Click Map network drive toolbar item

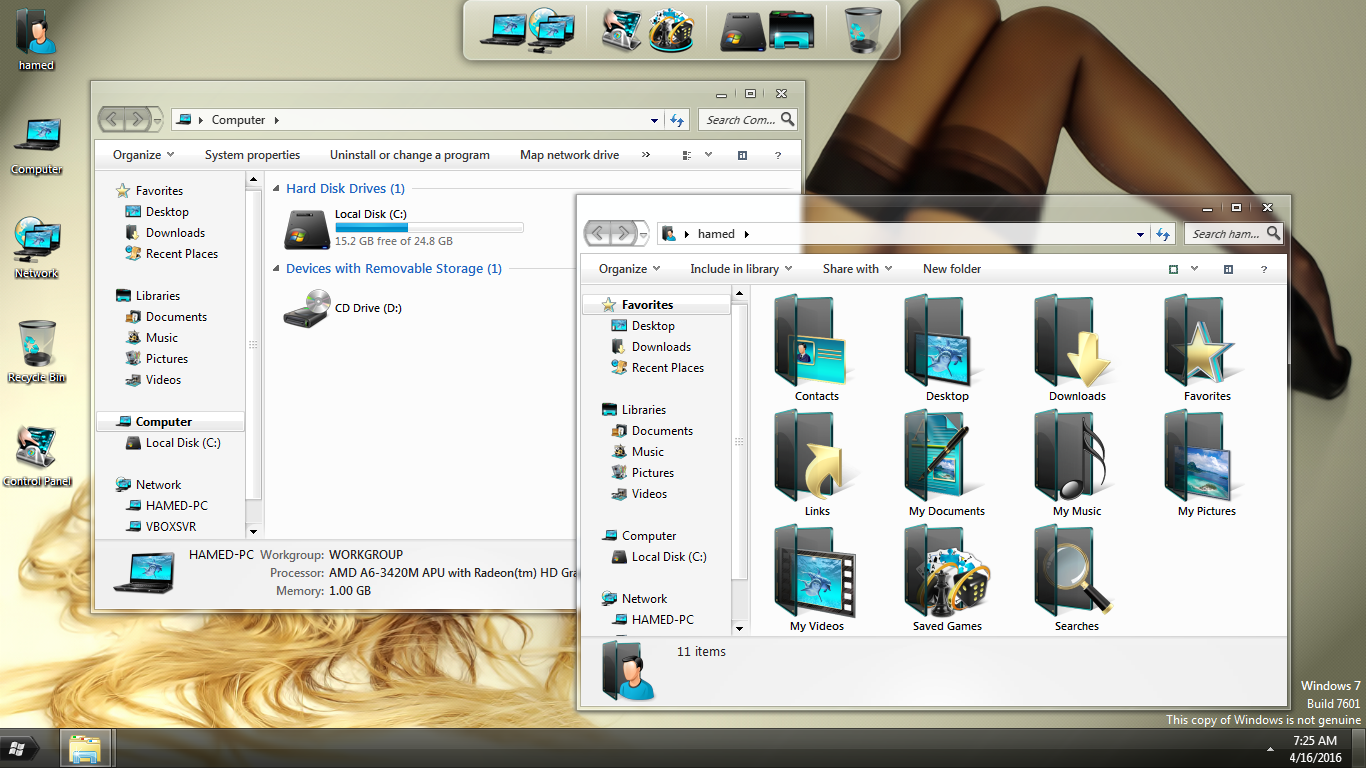point(569,155)
